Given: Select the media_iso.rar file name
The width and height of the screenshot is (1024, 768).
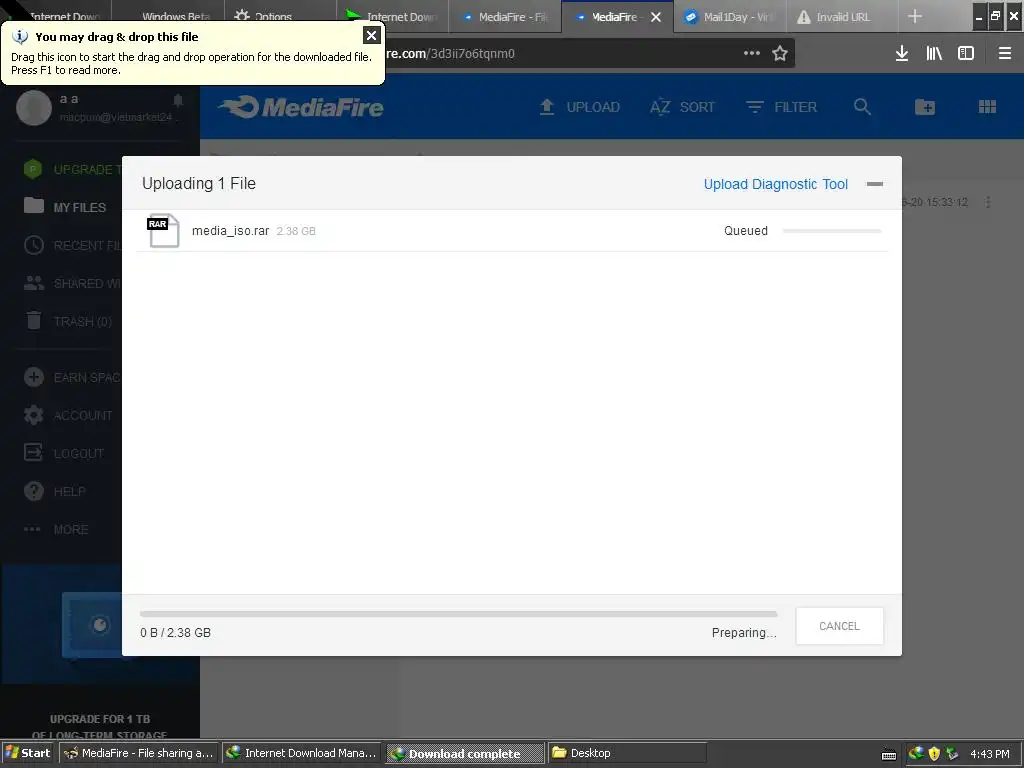Looking at the screenshot, I should pyautogui.click(x=231, y=231).
